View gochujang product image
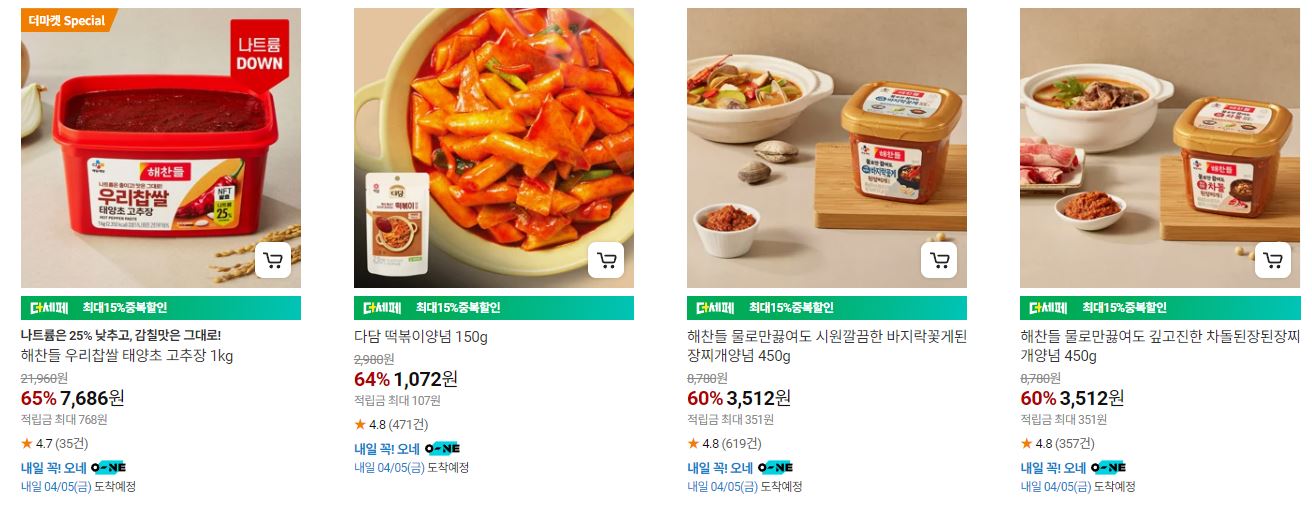 [x=161, y=148]
